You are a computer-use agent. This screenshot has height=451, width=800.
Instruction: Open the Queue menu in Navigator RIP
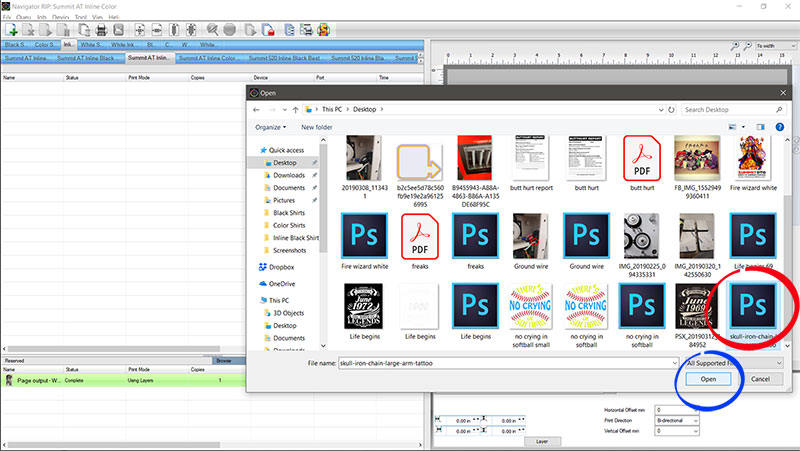click(23, 17)
